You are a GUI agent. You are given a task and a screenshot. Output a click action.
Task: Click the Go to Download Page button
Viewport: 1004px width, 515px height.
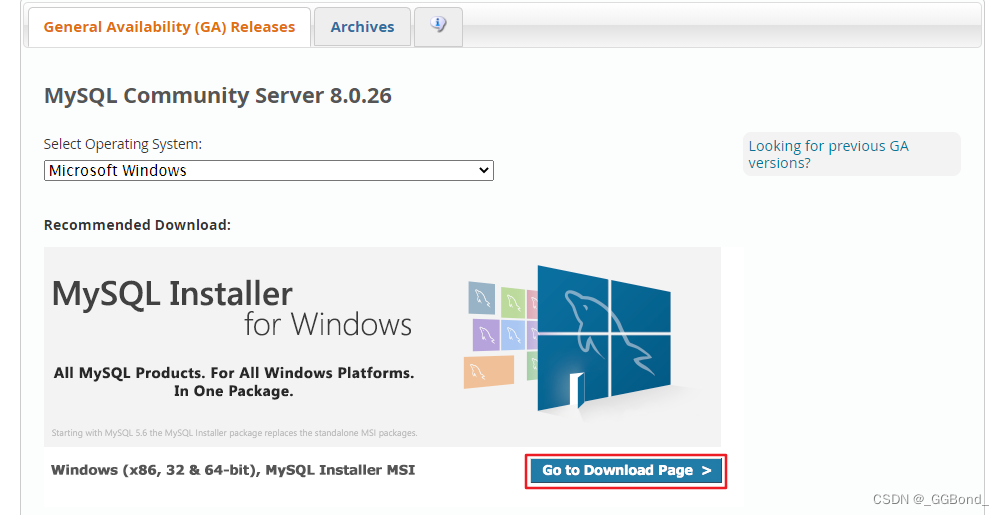[626, 471]
